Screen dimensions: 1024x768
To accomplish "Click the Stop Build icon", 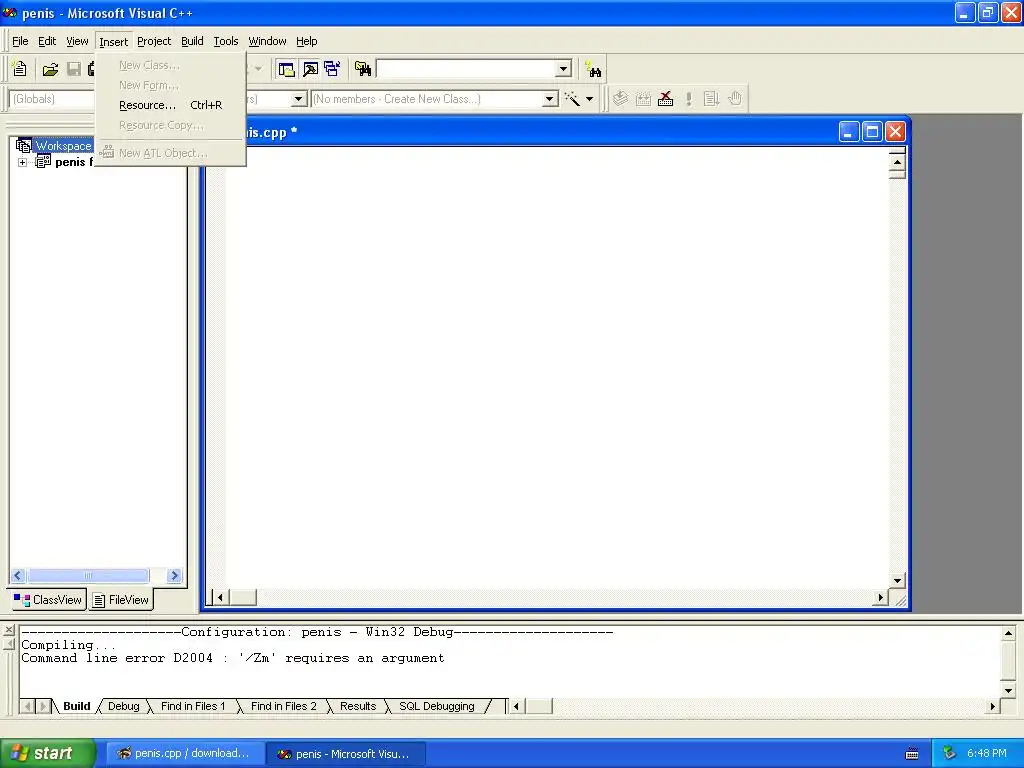I will (x=665, y=99).
